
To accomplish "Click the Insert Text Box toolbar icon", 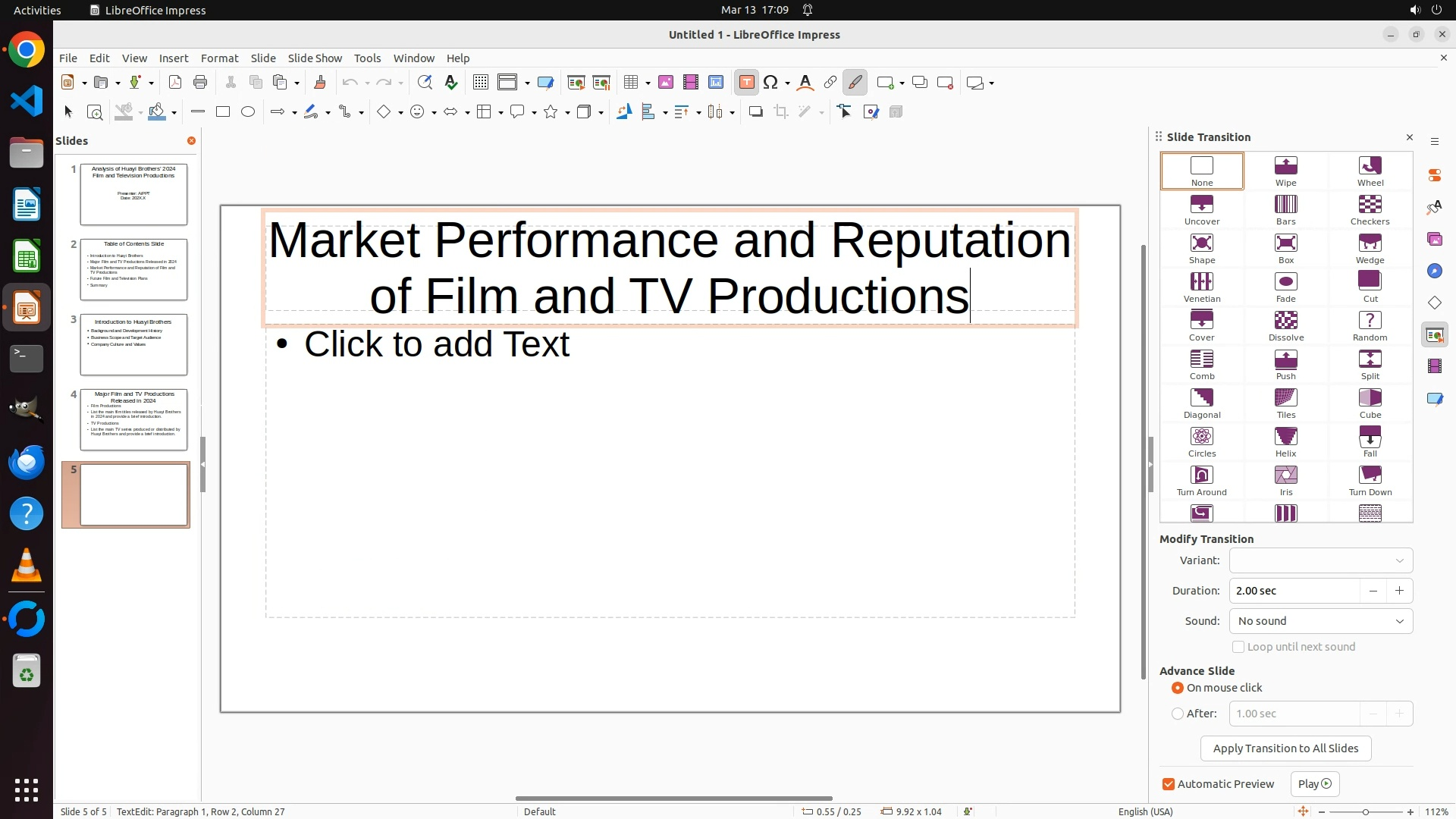I will 746,83.
